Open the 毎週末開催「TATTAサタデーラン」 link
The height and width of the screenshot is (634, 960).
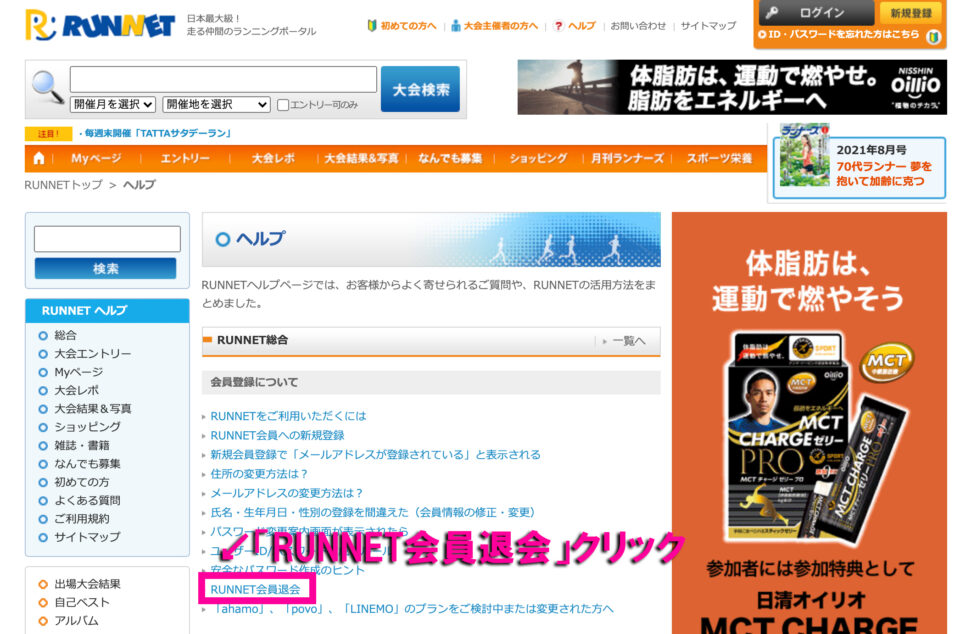(x=157, y=133)
